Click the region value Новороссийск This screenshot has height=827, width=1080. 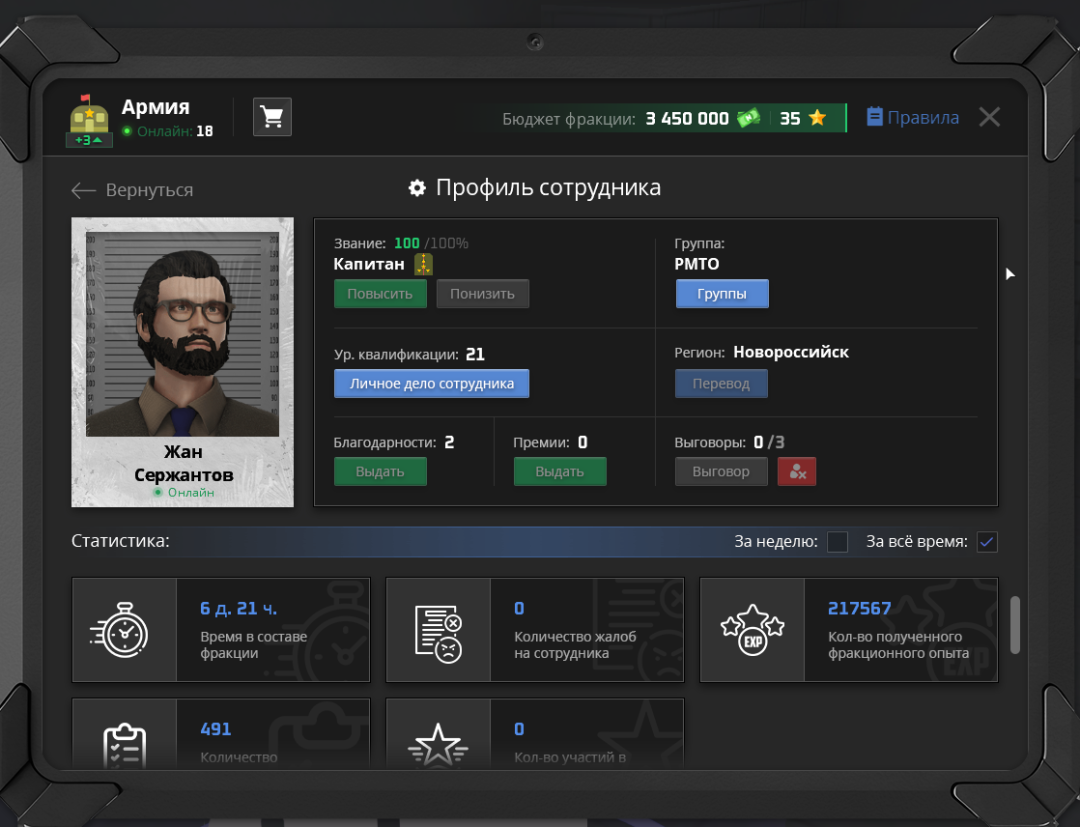tap(791, 353)
